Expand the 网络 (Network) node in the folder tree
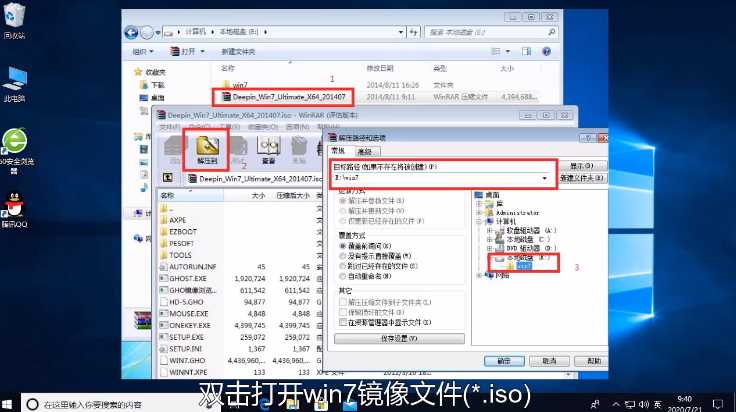736x412 pixels. (x=479, y=275)
